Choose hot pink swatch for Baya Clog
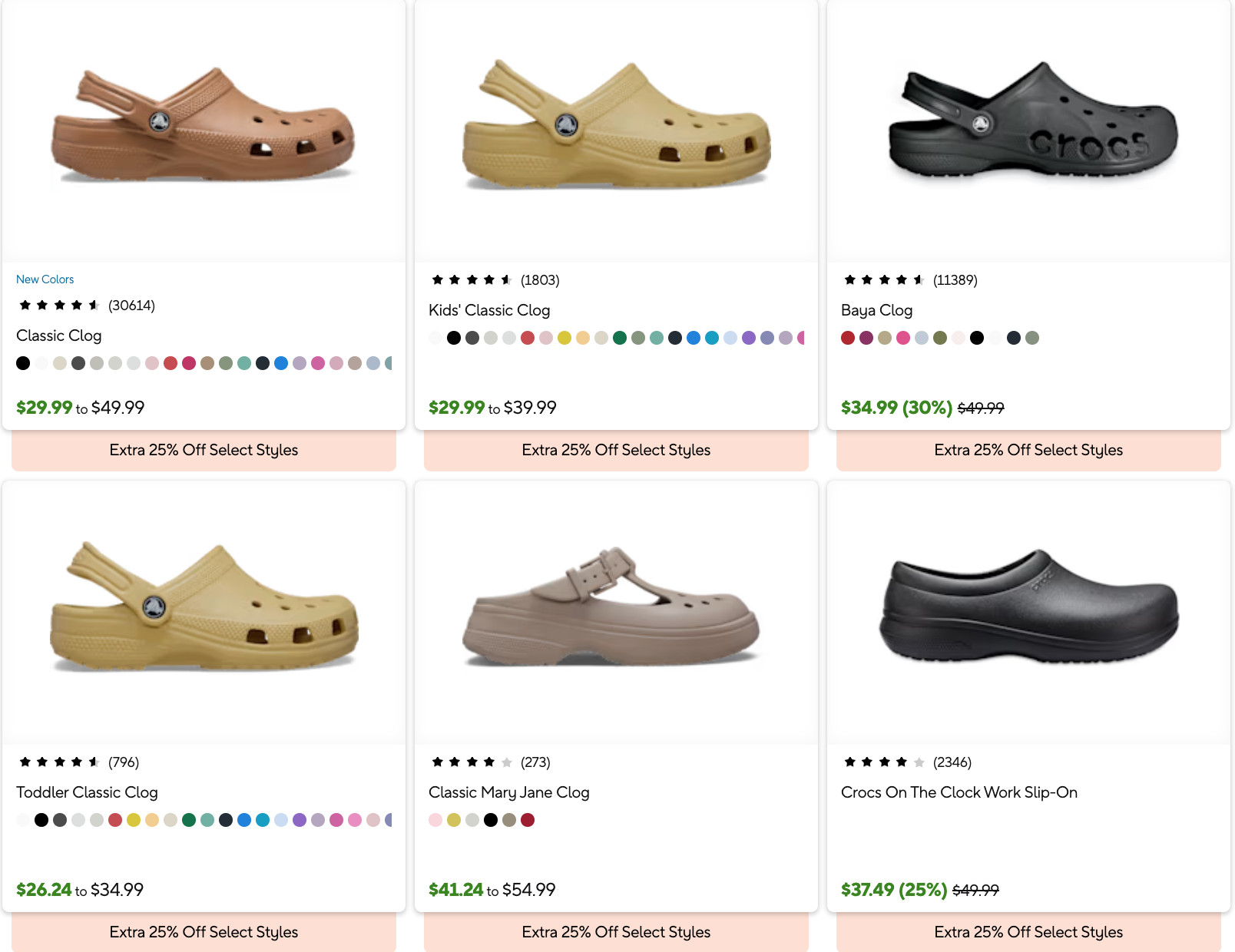 point(903,338)
